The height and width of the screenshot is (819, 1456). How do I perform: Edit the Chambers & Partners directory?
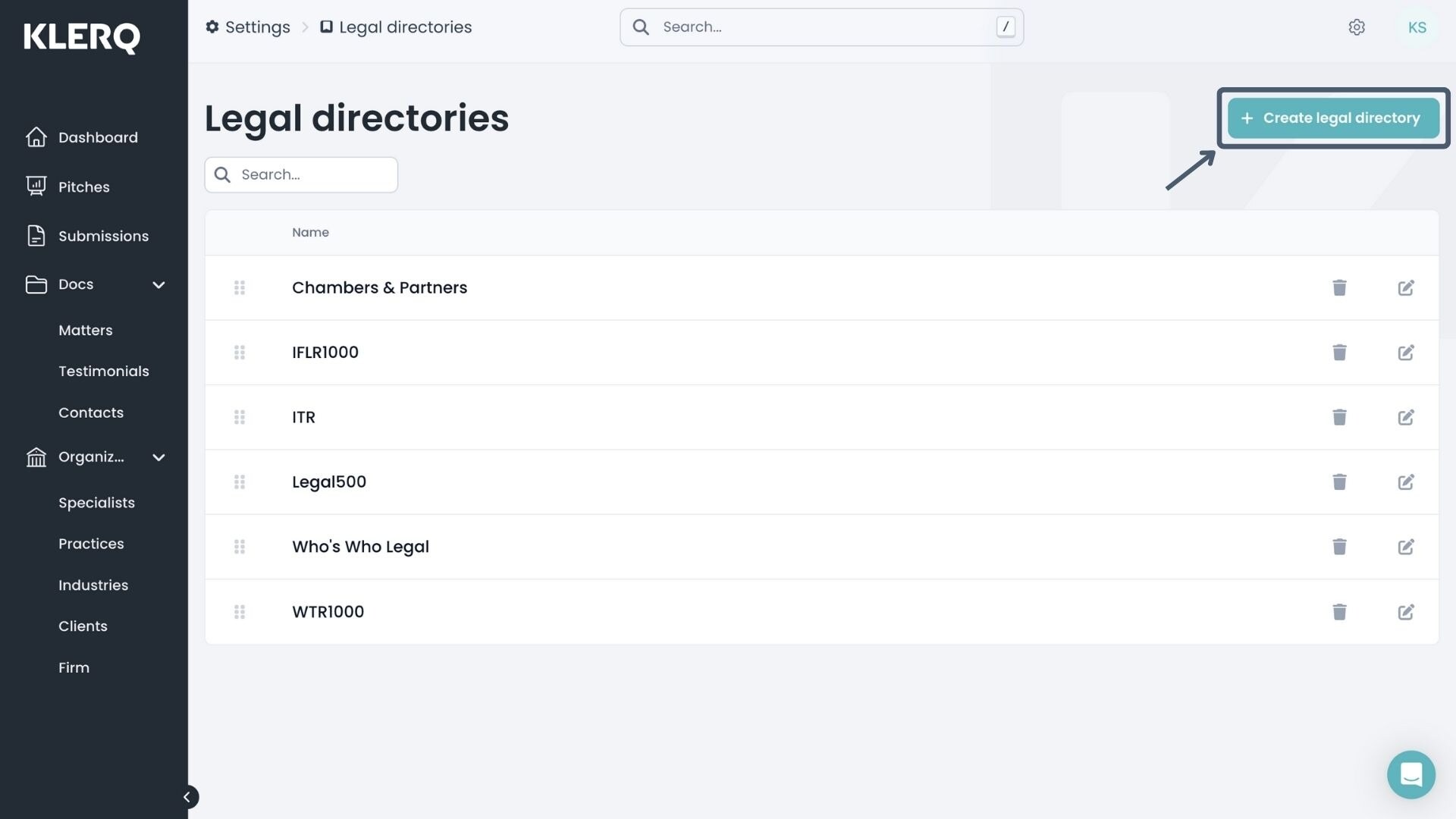[x=1406, y=287]
